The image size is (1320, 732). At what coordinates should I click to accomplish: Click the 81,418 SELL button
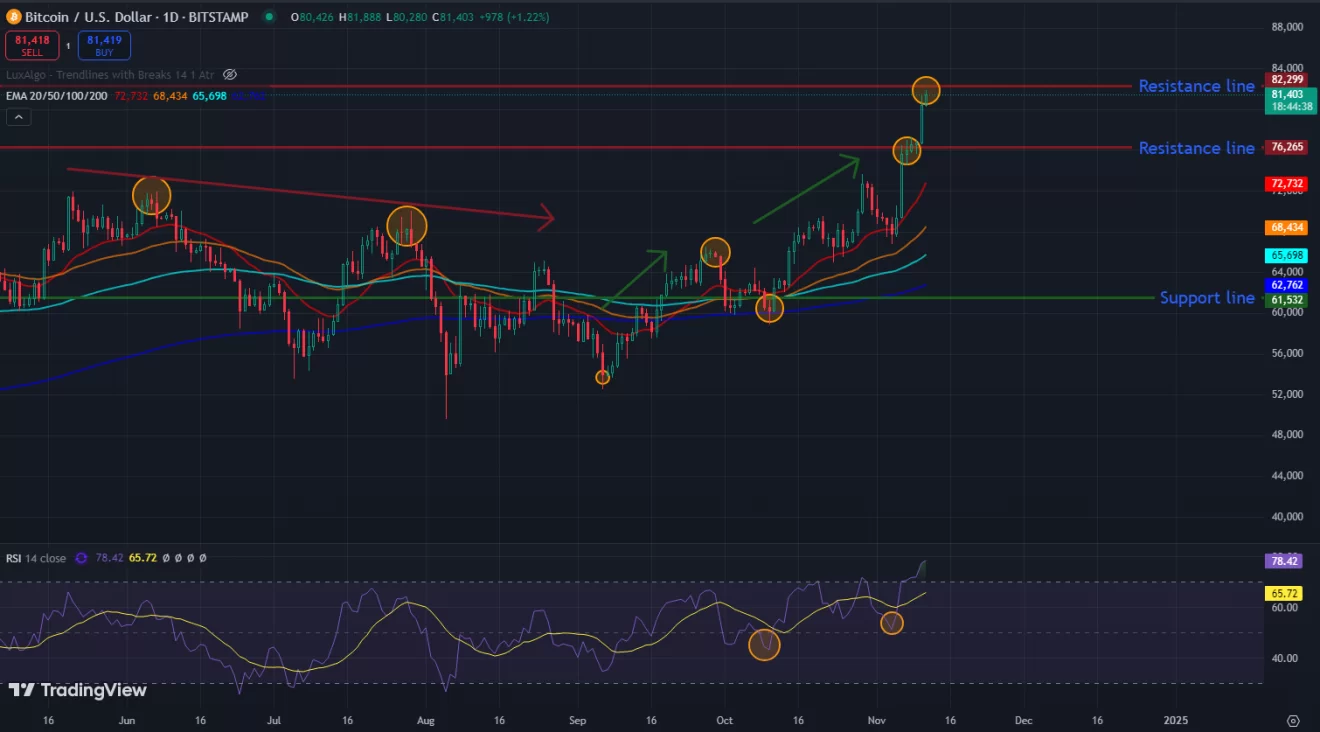point(31,45)
